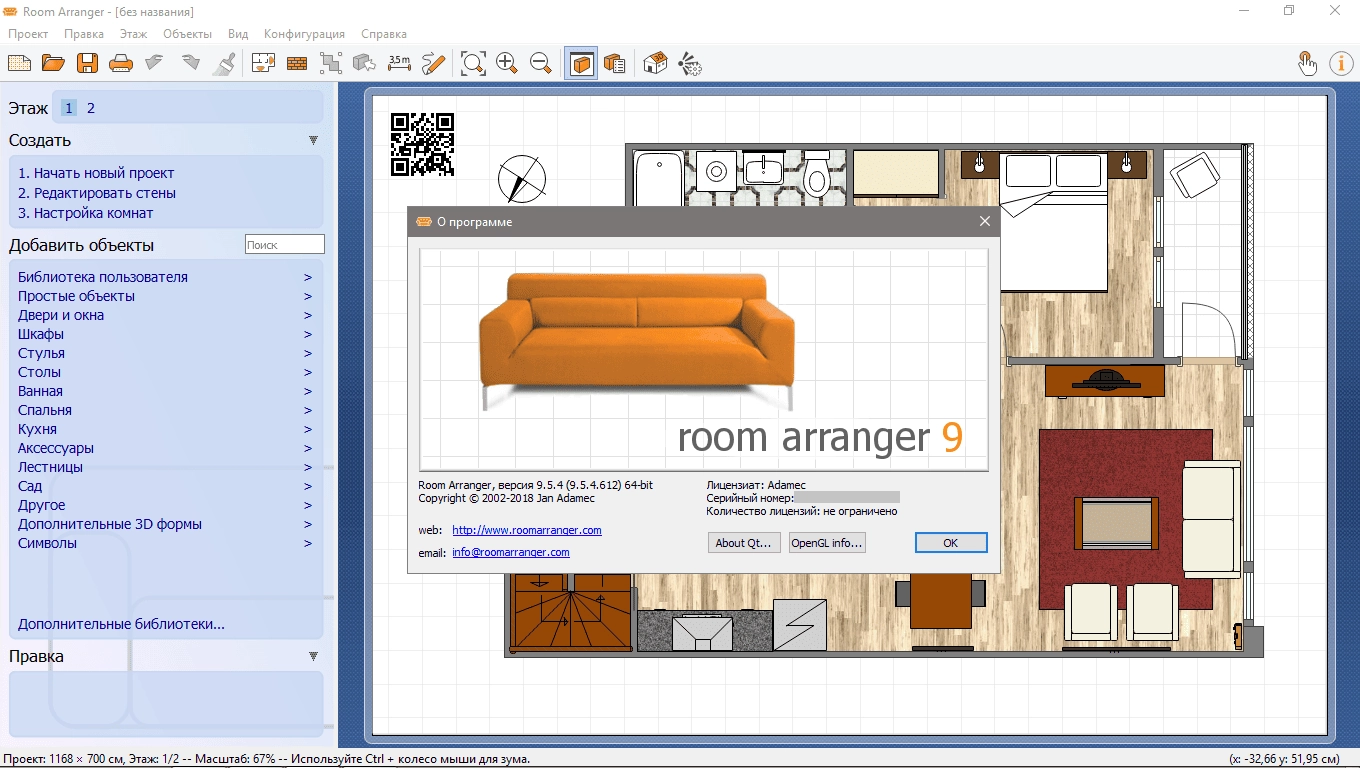This screenshot has width=1360, height=768.
Task: Close the О программе dialog
Action: [x=985, y=222]
